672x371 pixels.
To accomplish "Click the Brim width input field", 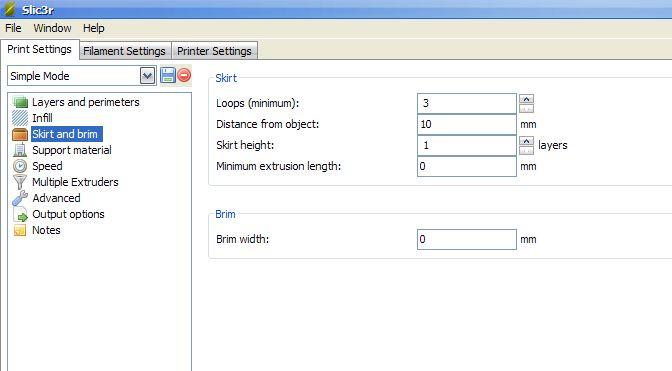I will click(467, 239).
